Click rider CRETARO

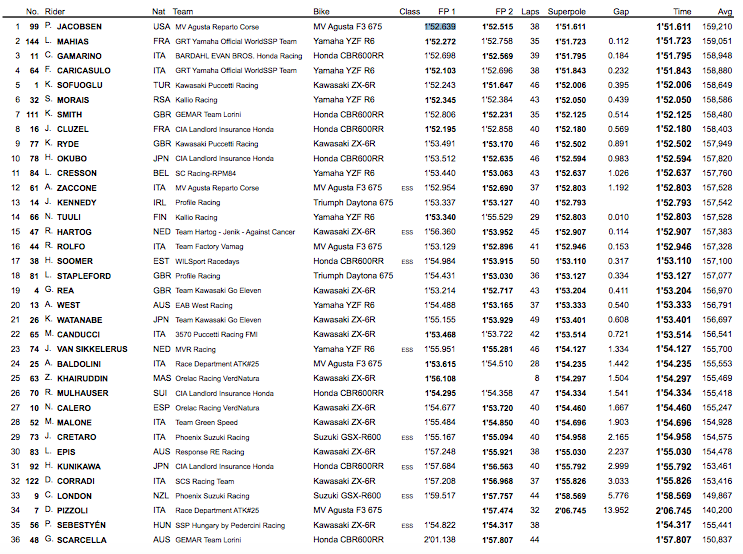[76, 438]
